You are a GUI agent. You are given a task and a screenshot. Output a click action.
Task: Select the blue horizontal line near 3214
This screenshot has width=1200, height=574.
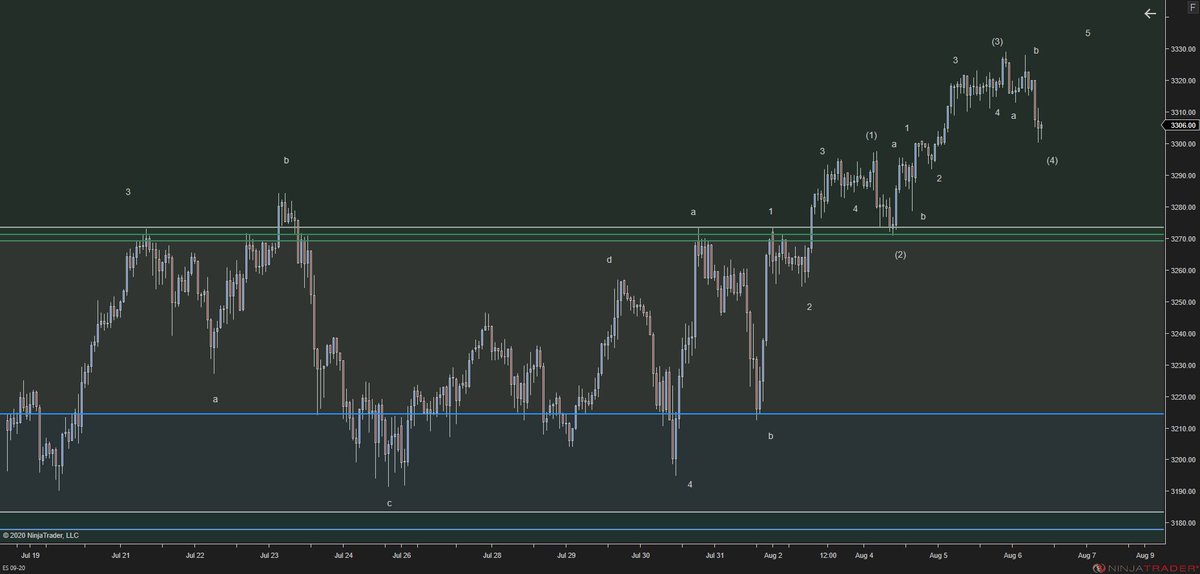coord(582,414)
